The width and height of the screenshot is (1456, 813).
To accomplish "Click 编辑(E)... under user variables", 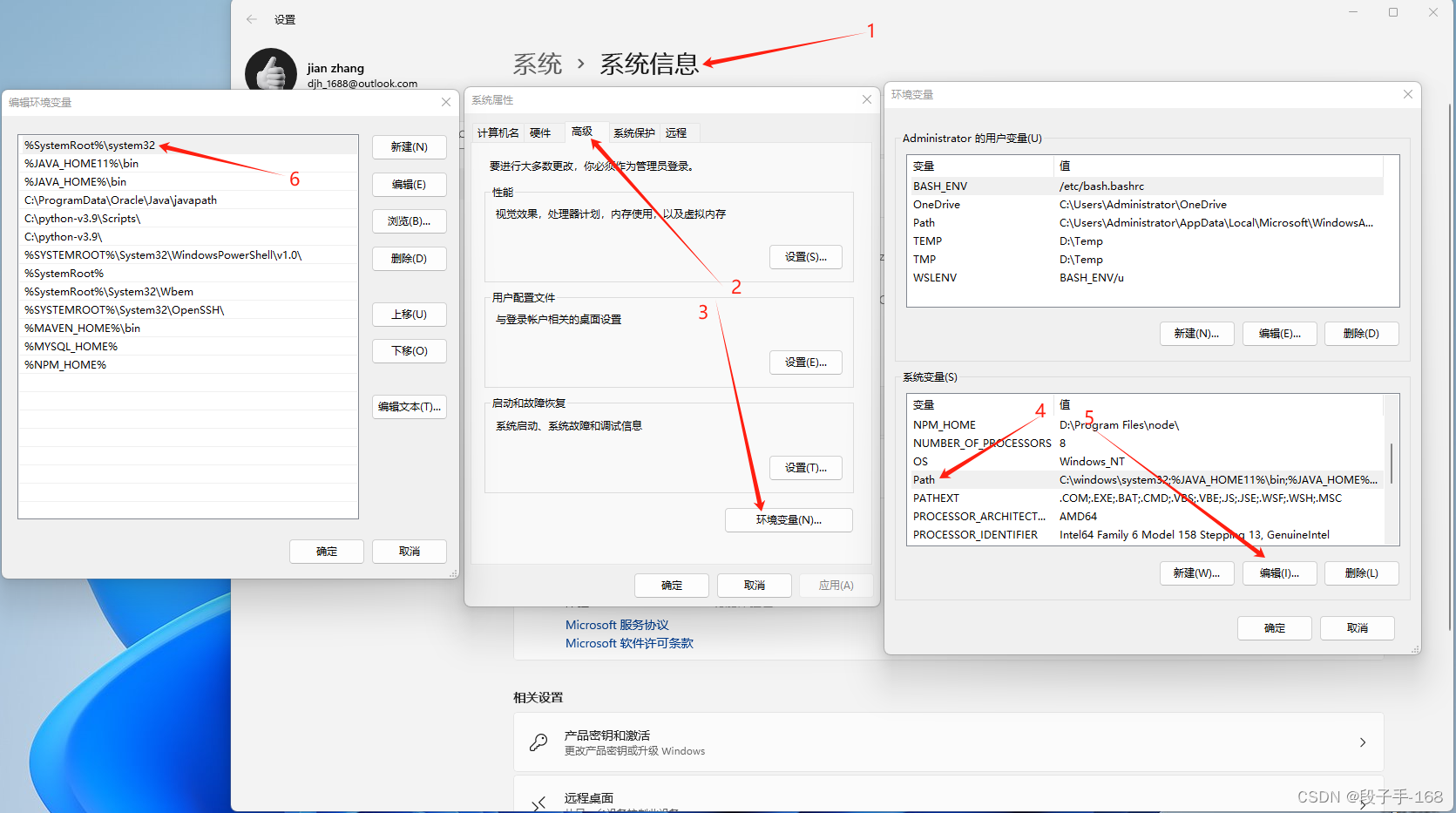I will 1279,334.
